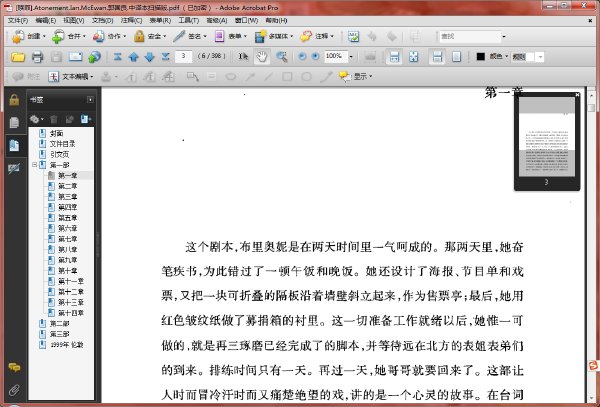Click the page number input box

[183, 57]
